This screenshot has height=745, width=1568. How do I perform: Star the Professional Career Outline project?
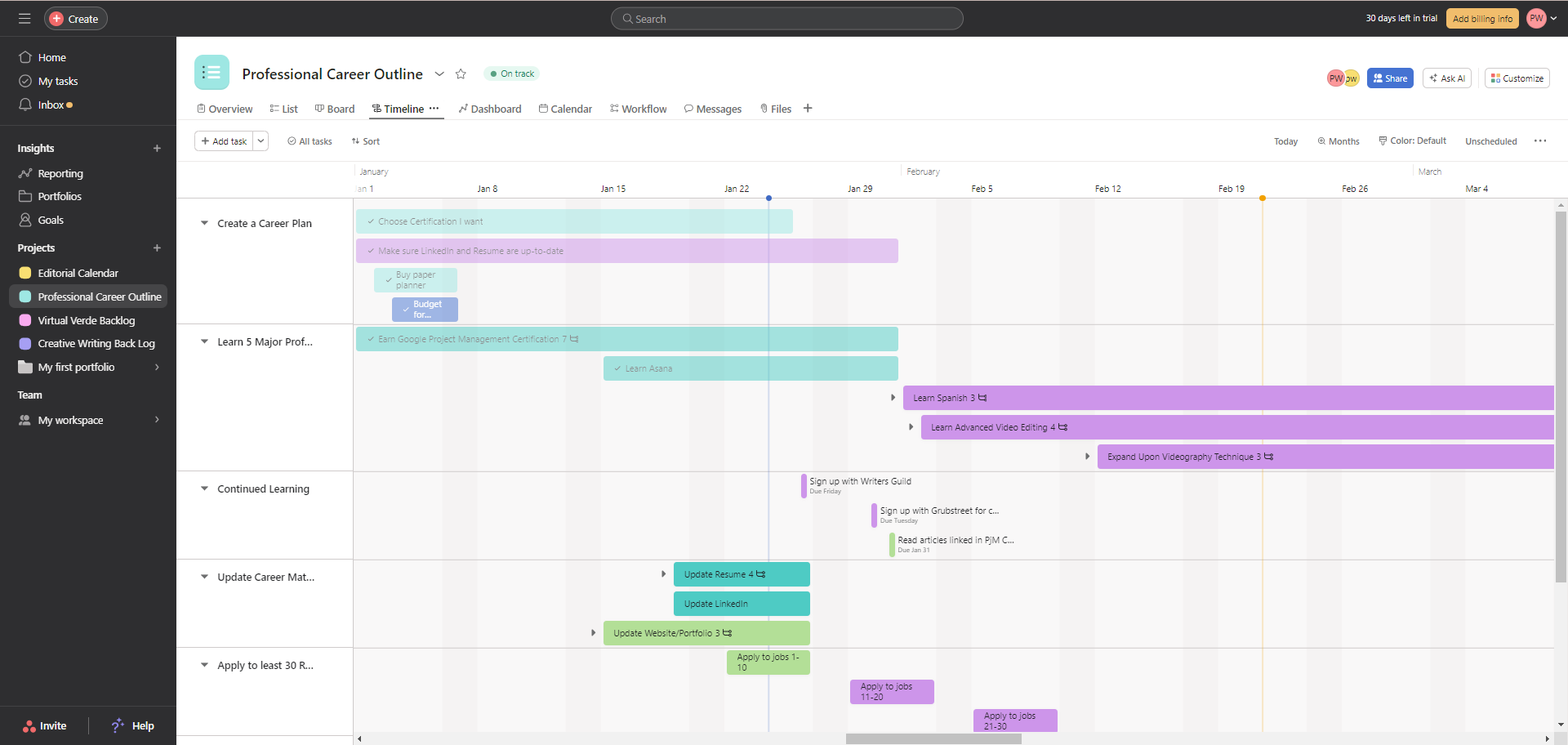point(461,74)
